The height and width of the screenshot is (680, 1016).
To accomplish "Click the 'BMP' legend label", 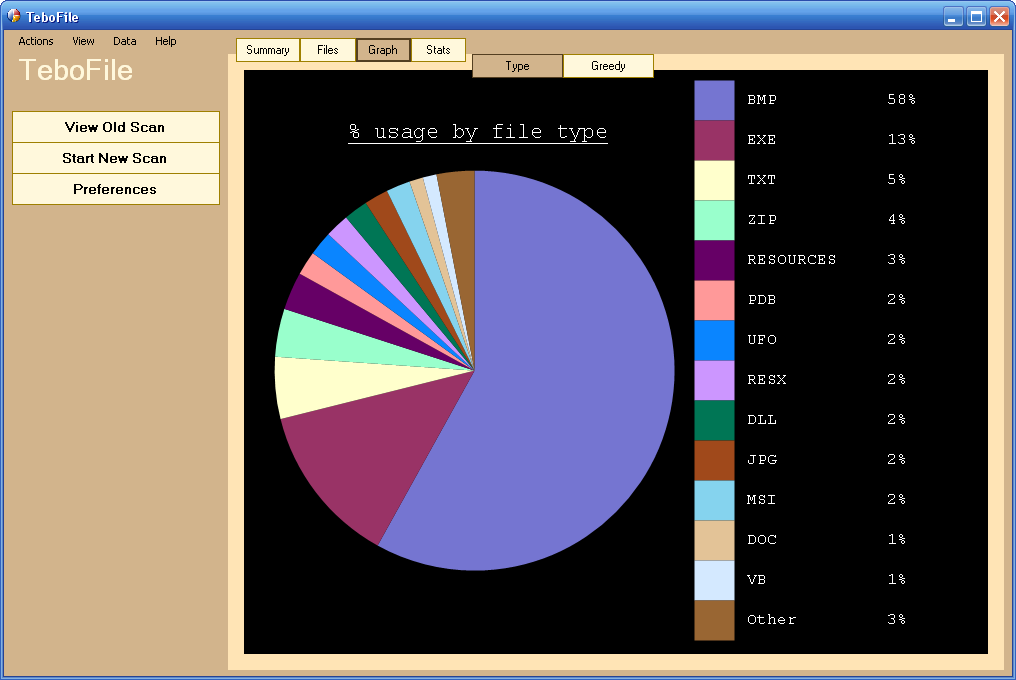I will 762,100.
